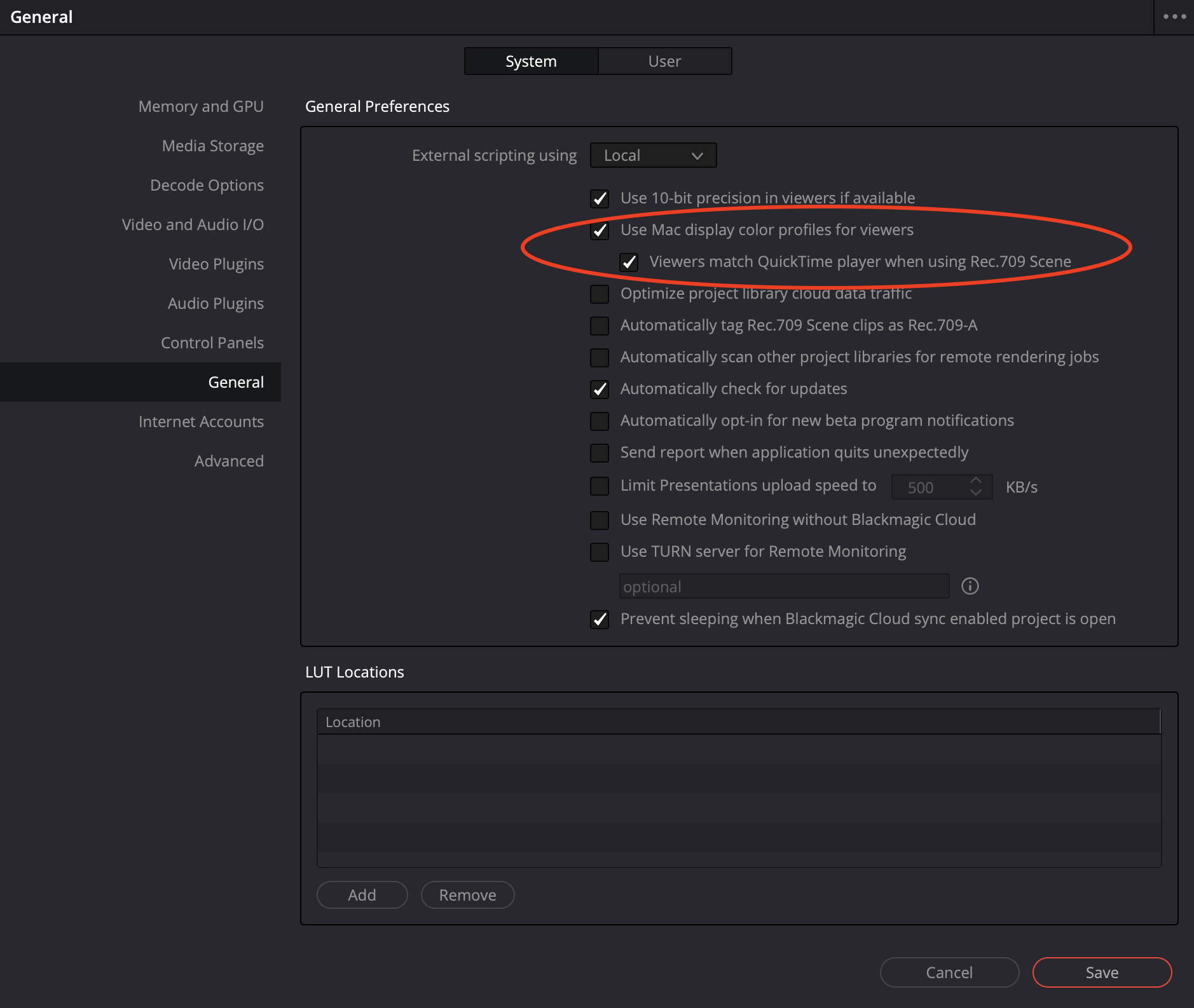Viewport: 1194px width, 1008px height.
Task: Increase the upload speed limit stepper
Action: 976,480
